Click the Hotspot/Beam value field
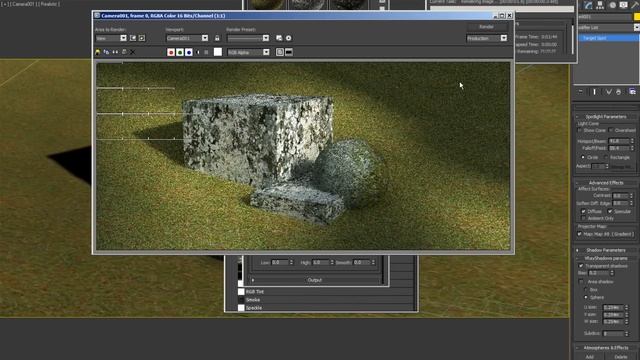 click(619, 141)
